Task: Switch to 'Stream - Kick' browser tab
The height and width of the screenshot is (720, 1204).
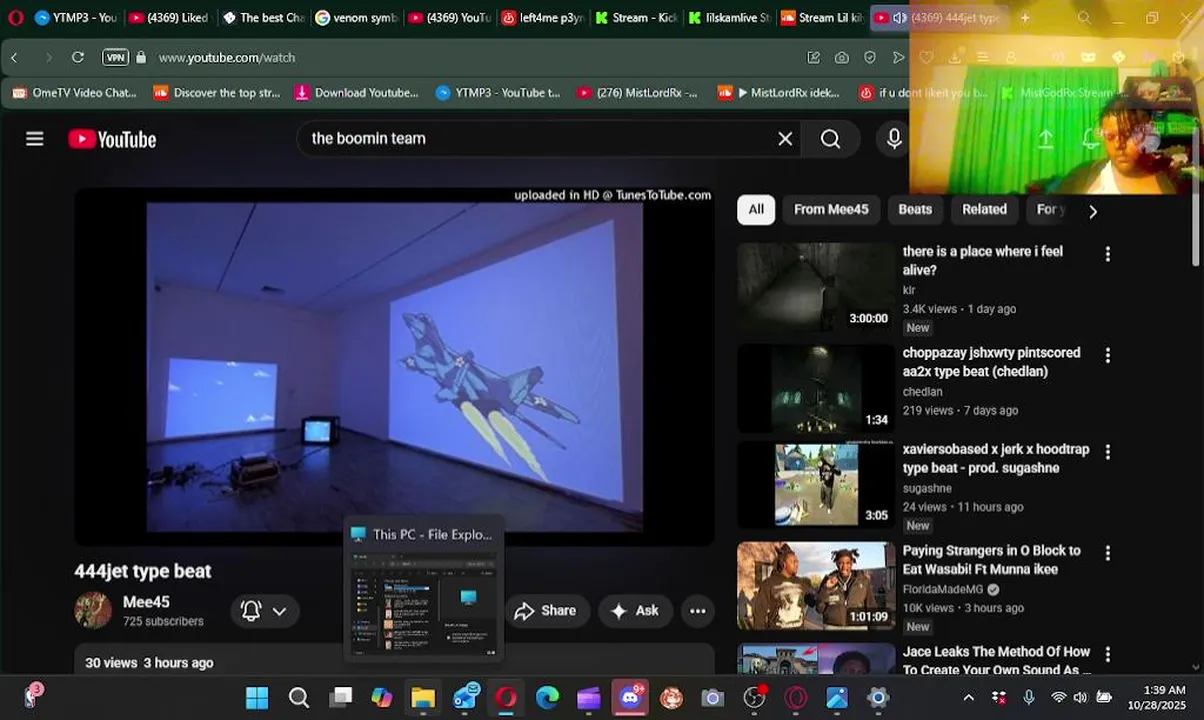Action: 636,18
